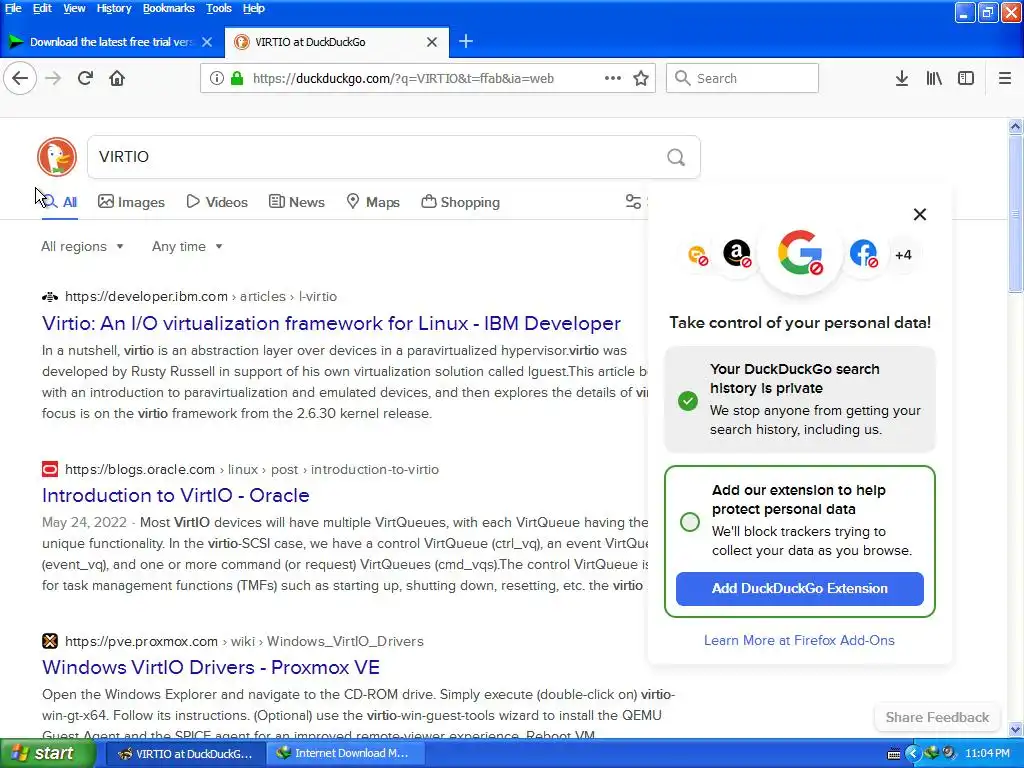Submit search with magnifier icon
This screenshot has height=768, width=1024.
676,157
